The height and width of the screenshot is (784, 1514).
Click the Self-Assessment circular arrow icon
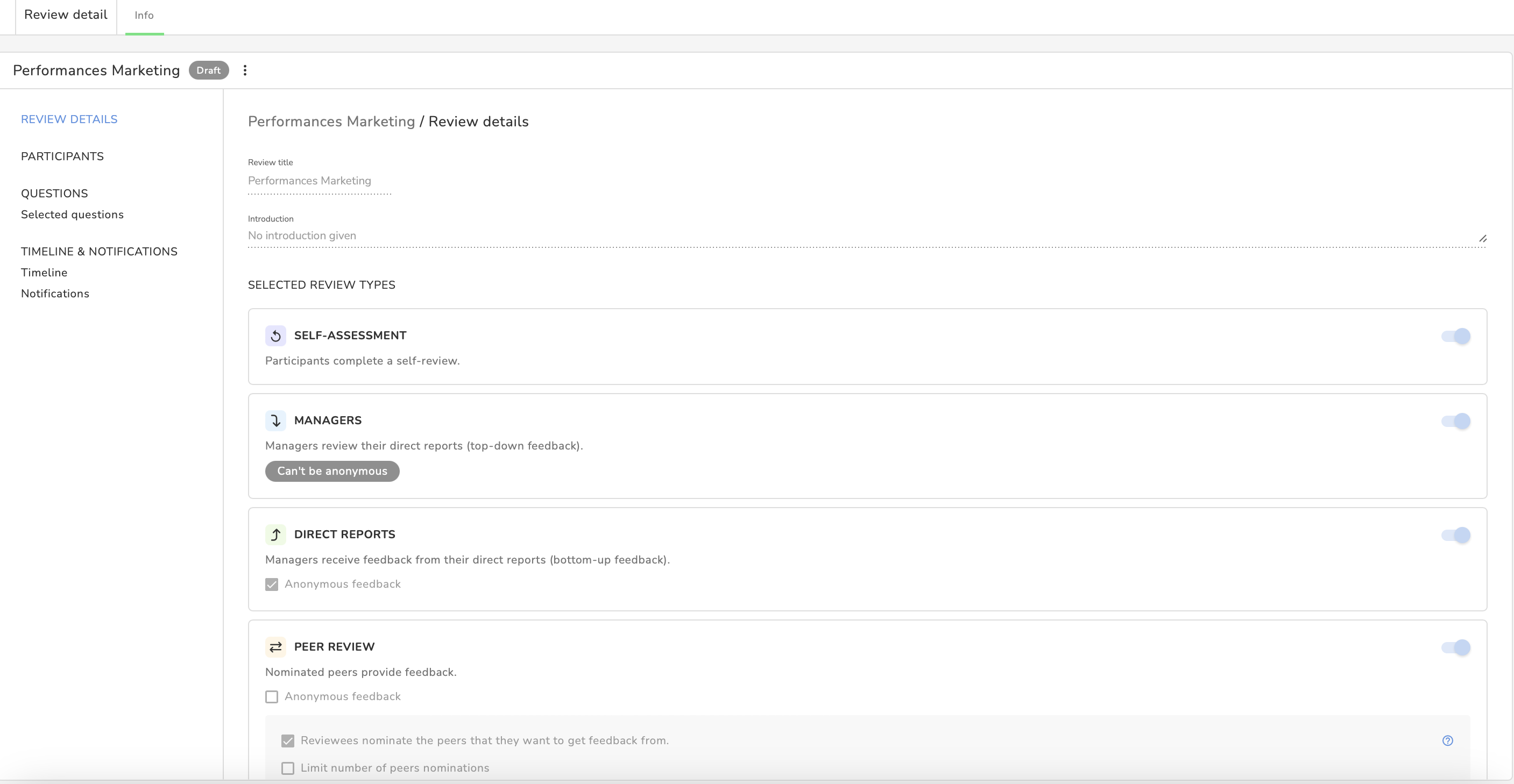tap(275, 336)
